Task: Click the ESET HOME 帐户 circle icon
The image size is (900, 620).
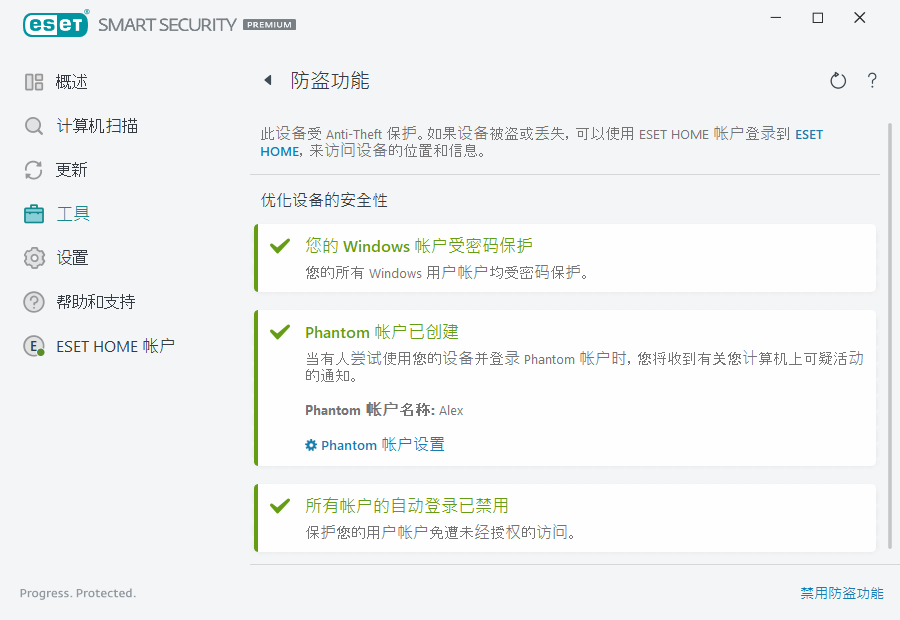Action: (x=33, y=346)
